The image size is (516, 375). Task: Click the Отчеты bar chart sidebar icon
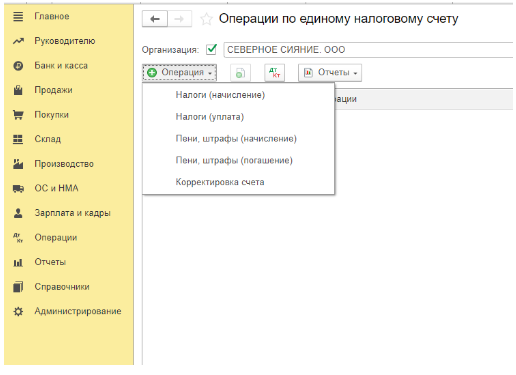pos(18,262)
